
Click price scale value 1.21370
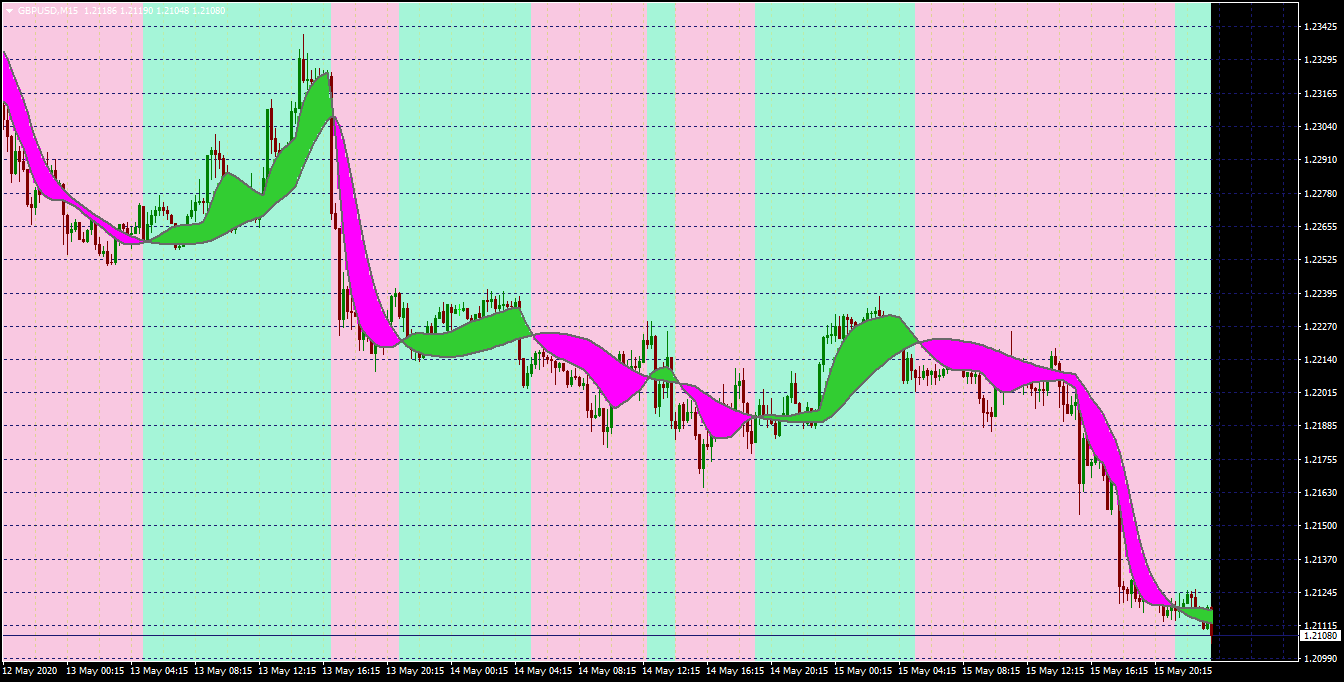point(1321,559)
